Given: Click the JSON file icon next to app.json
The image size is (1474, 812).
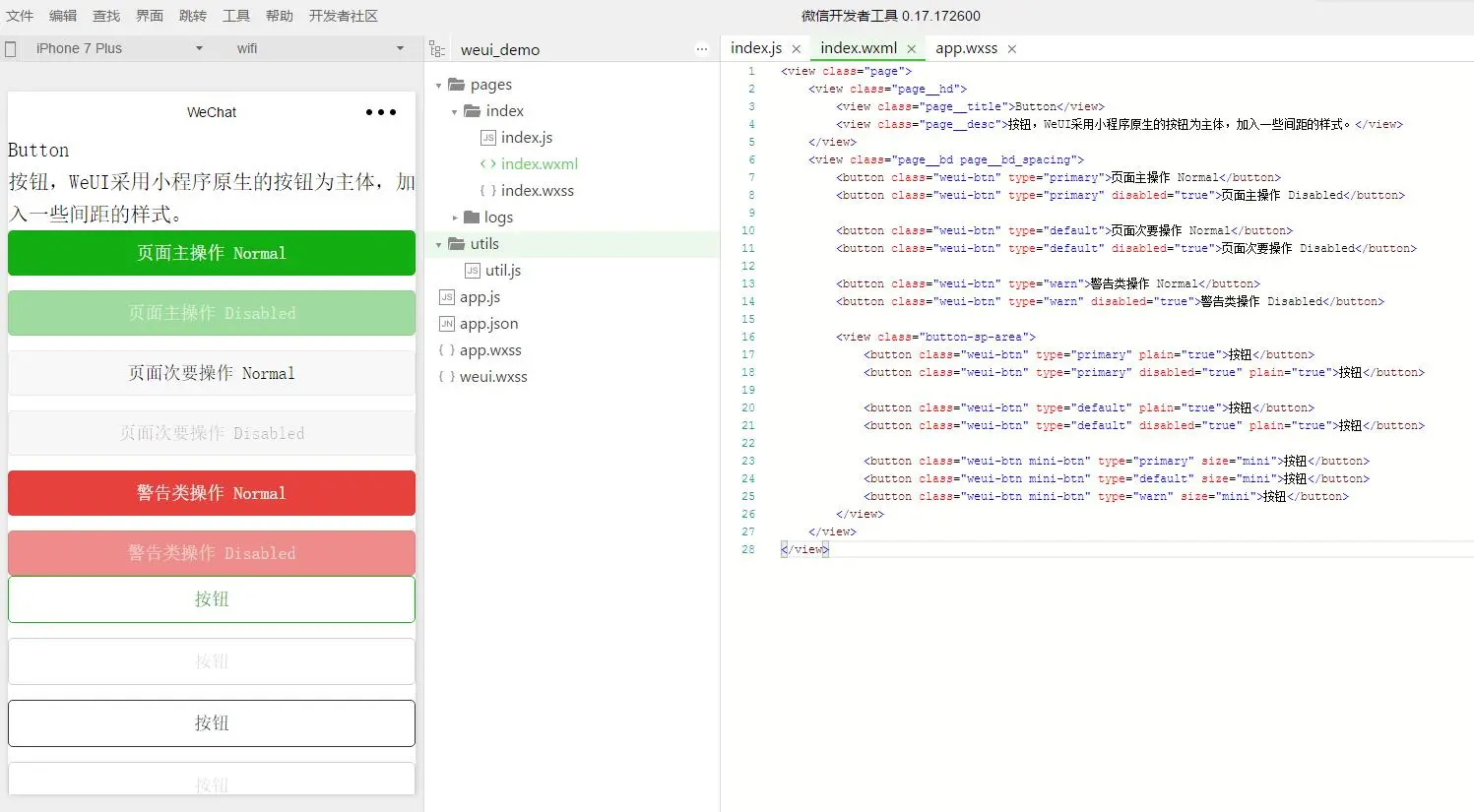Looking at the screenshot, I should (x=447, y=324).
